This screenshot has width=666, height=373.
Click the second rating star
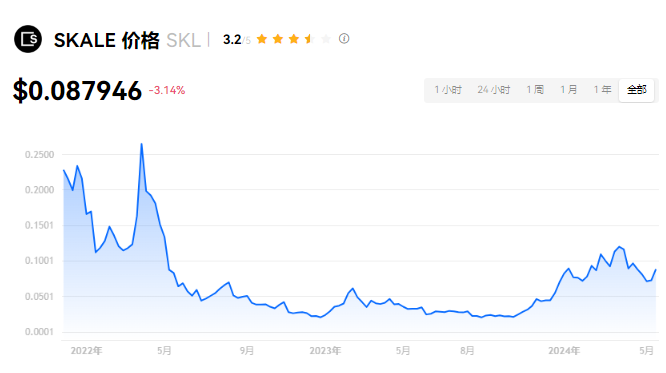pyautogui.click(x=278, y=39)
